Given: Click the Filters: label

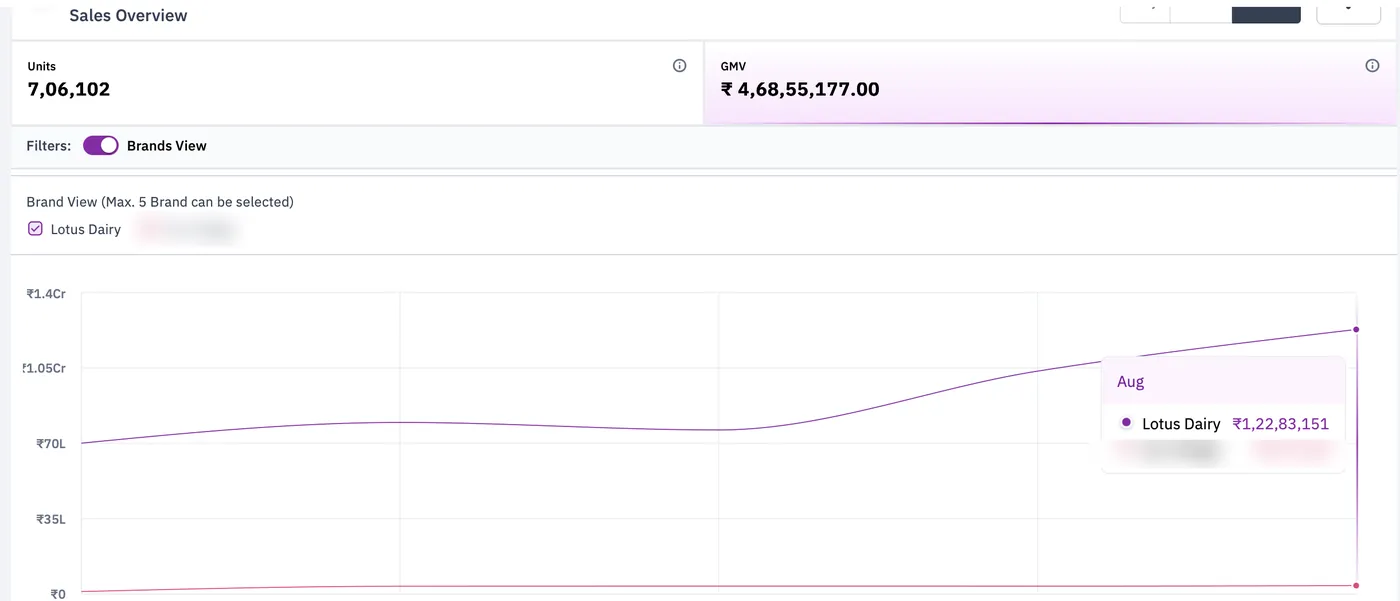Looking at the screenshot, I should click(x=49, y=145).
